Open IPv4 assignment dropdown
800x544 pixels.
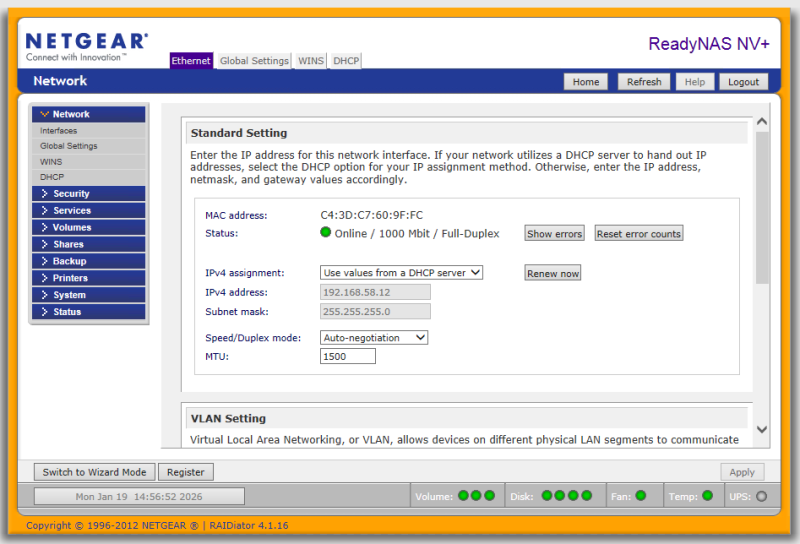coord(402,273)
